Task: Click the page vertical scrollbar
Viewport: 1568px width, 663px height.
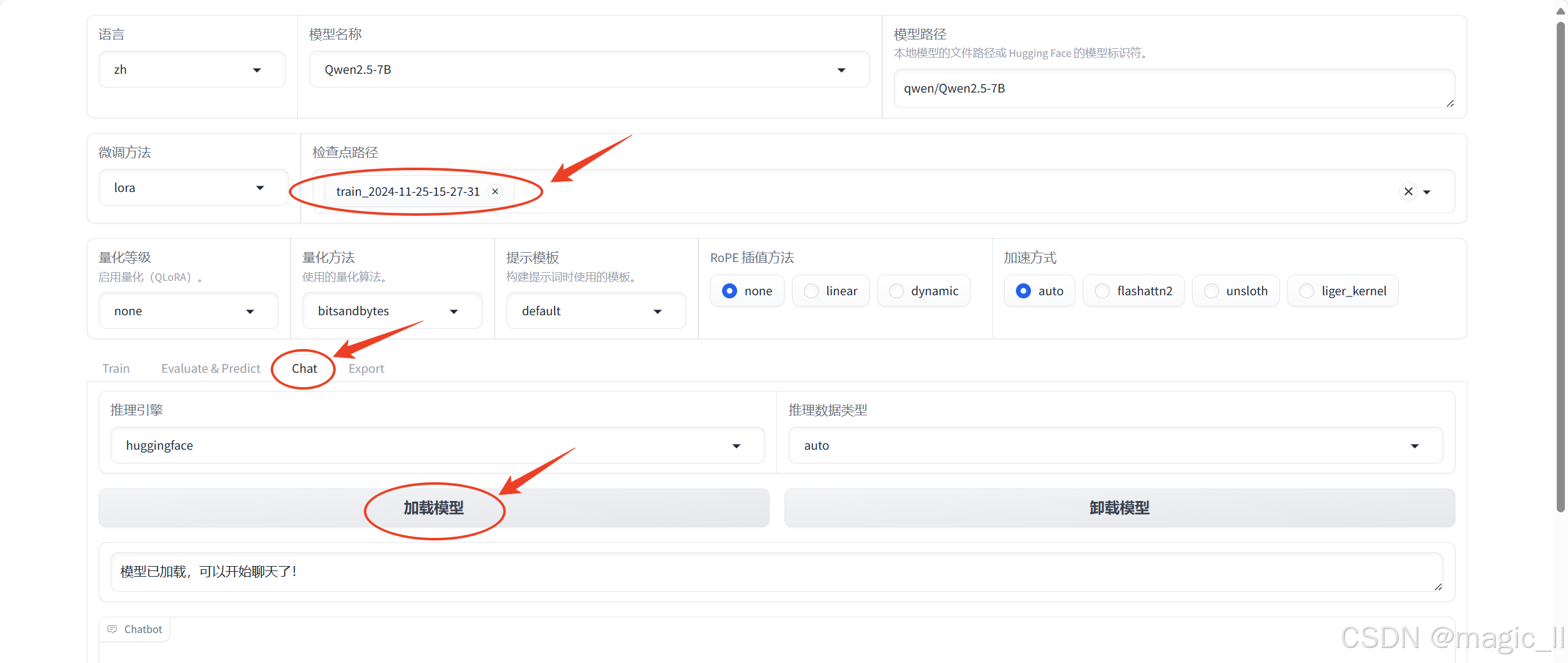Action: click(1560, 266)
